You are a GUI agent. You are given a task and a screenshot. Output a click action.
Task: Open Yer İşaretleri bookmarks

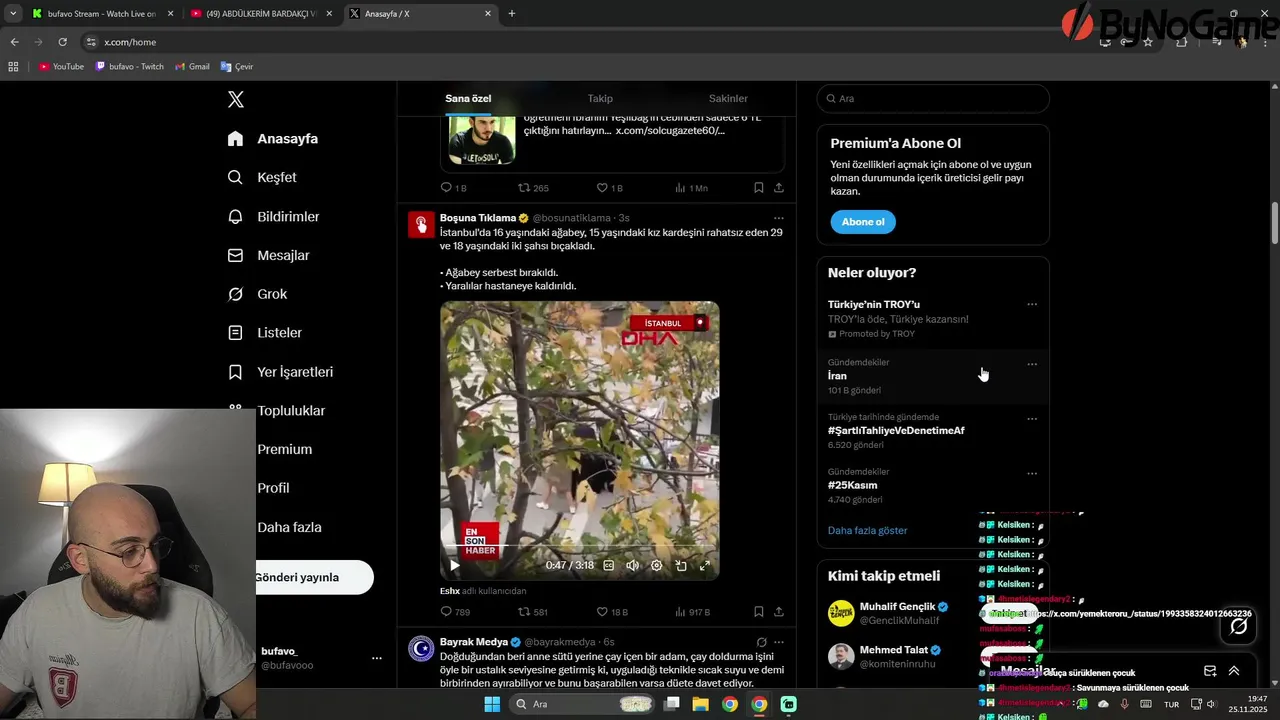click(280, 371)
